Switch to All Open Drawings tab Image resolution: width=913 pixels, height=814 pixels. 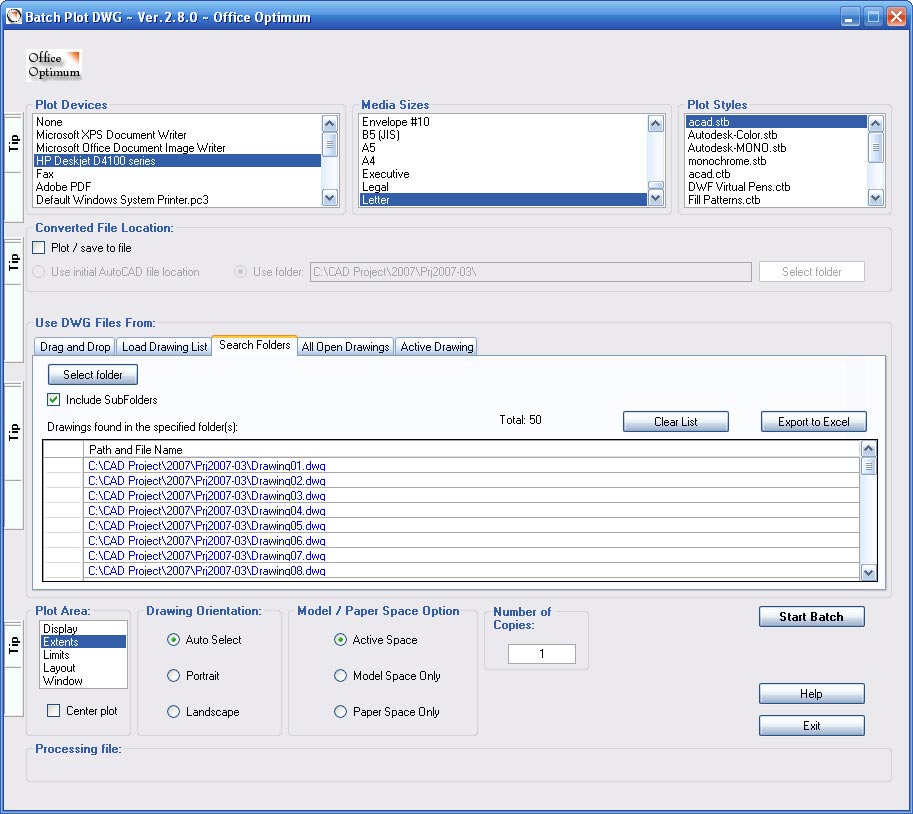click(x=345, y=346)
